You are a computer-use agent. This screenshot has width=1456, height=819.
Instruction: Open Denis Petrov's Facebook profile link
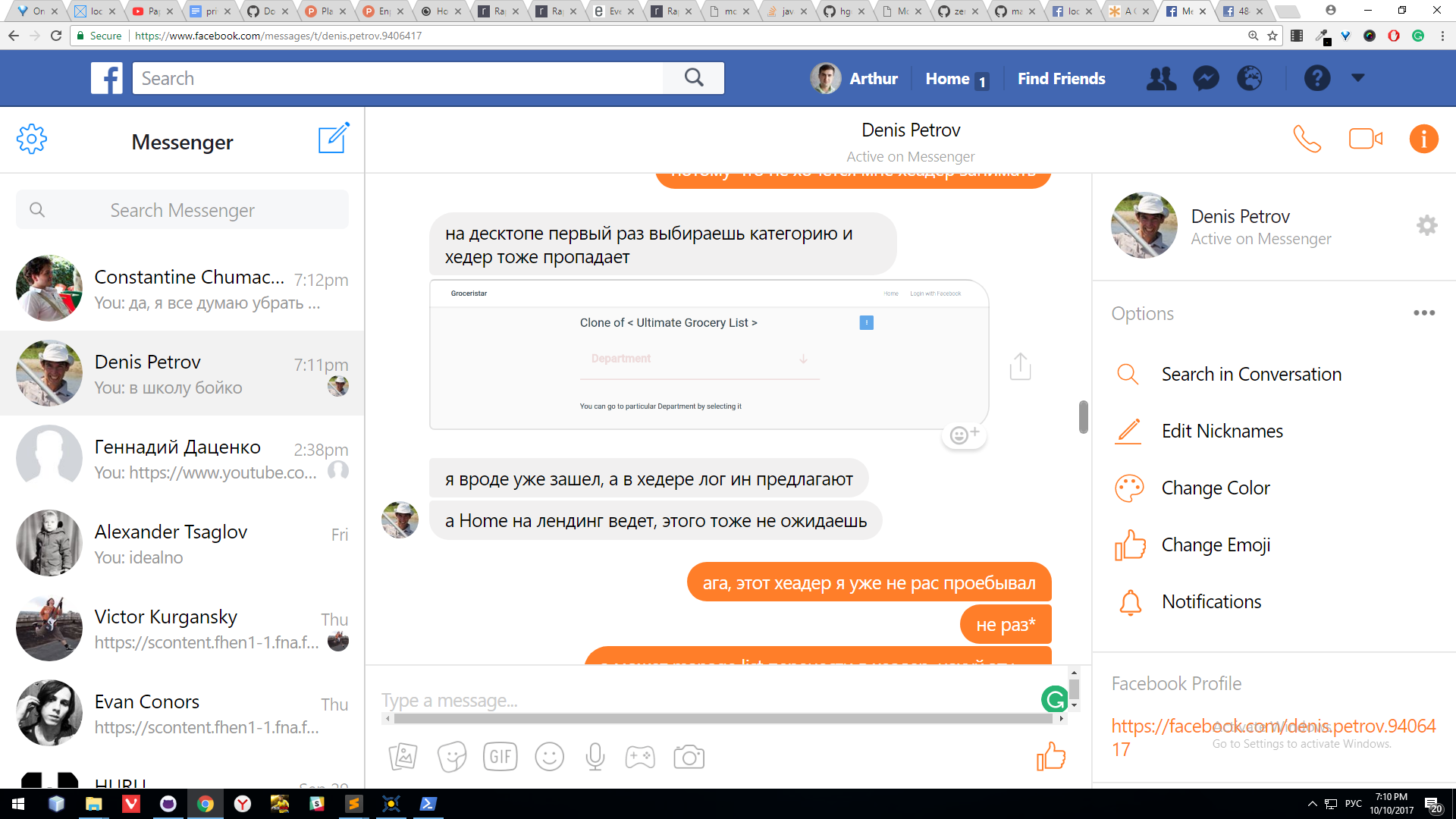[1273, 737]
